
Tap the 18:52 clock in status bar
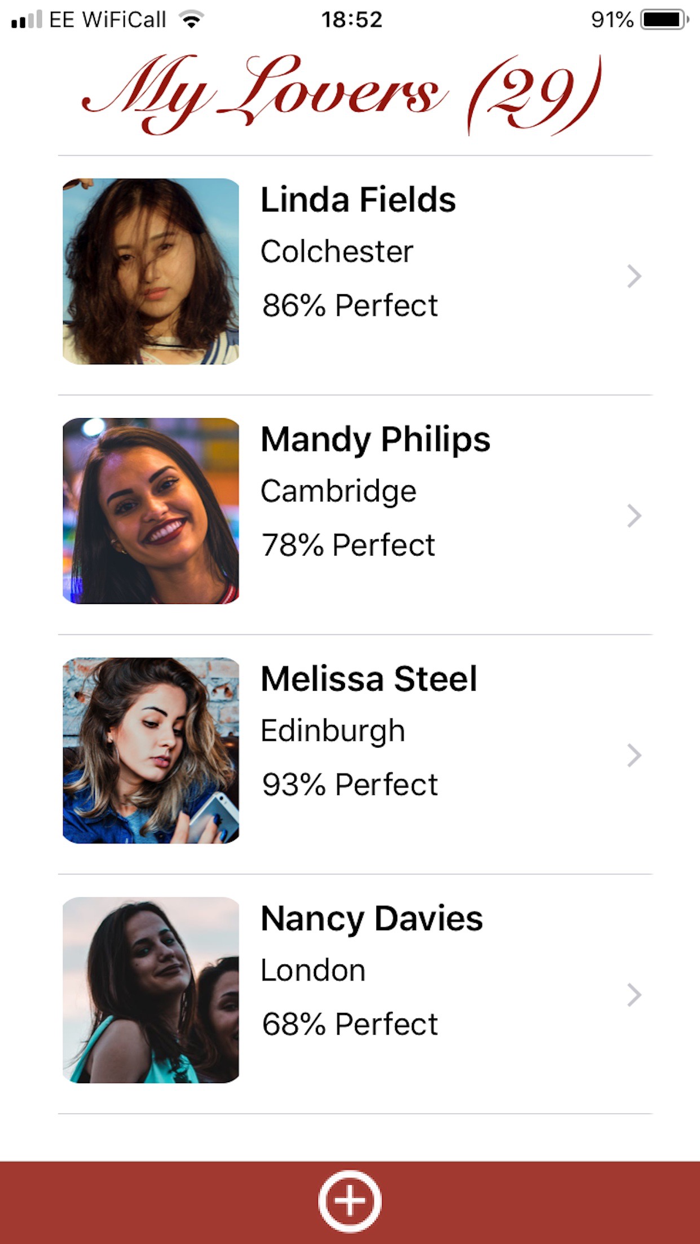[x=354, y=19]
